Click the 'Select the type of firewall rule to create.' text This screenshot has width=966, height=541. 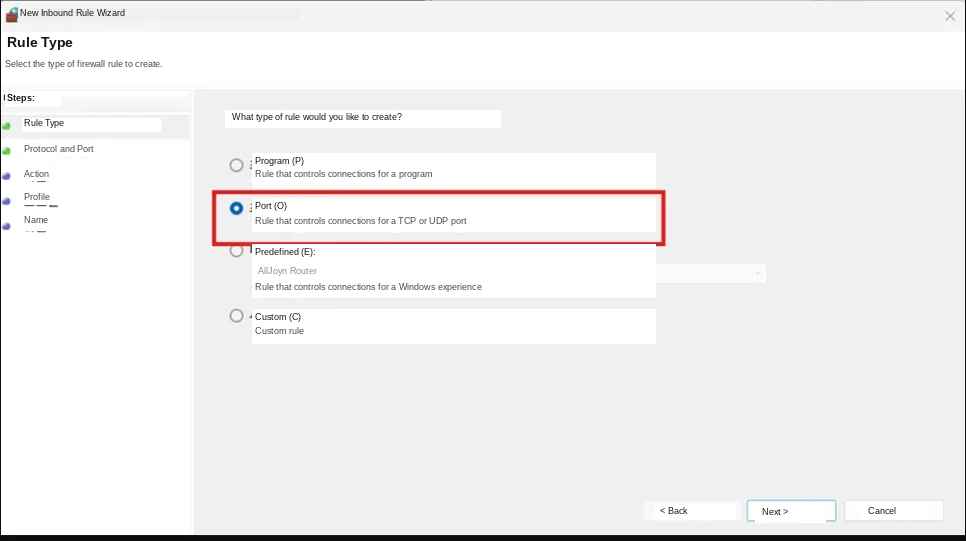(84, 64)
